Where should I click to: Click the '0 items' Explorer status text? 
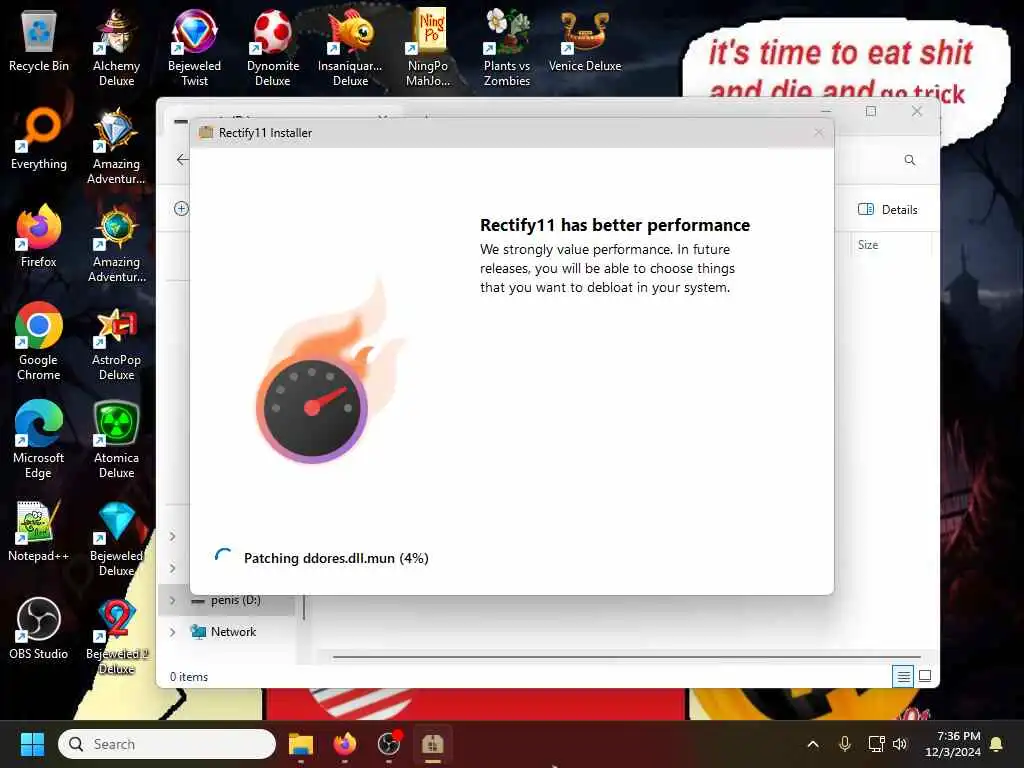click(x=189, y=677)
